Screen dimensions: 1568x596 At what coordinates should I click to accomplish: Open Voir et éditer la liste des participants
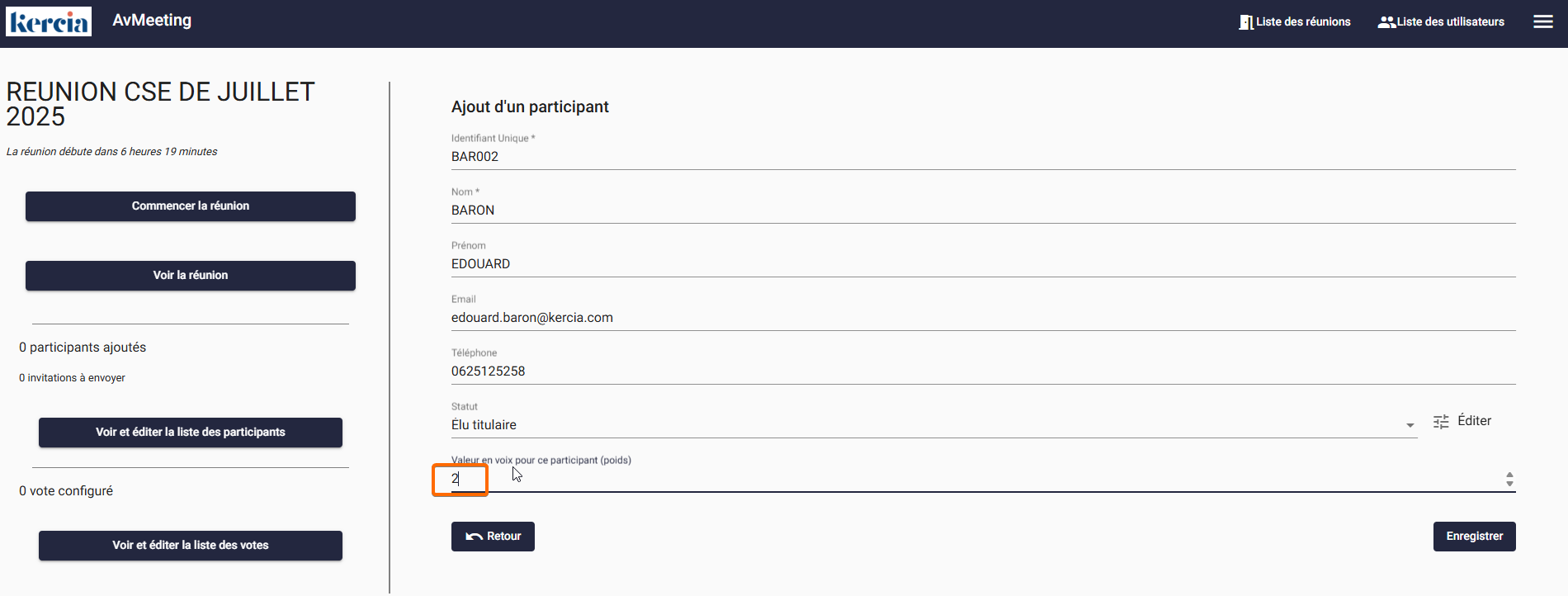click(191, 433)
